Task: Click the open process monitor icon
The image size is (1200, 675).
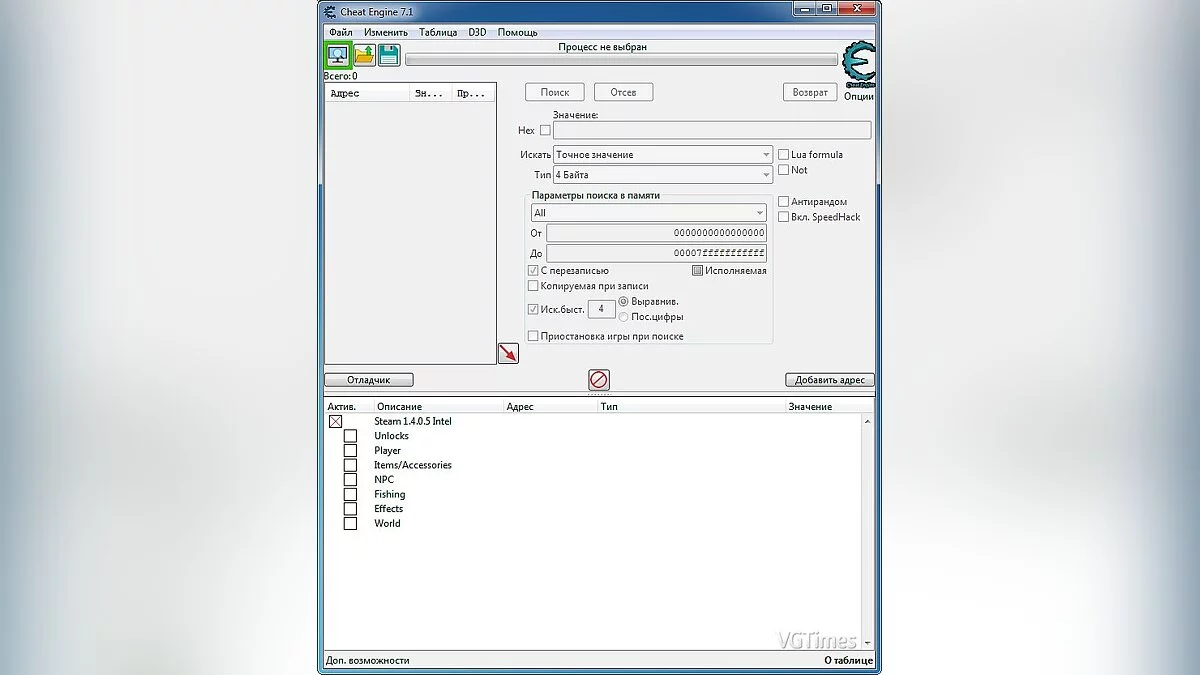Action: (x=338, y=56)
